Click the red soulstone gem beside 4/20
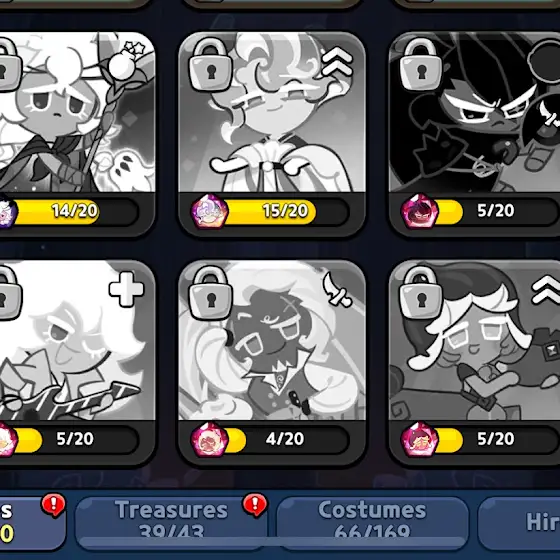The image size is (560, 560). tap(210, 439)
